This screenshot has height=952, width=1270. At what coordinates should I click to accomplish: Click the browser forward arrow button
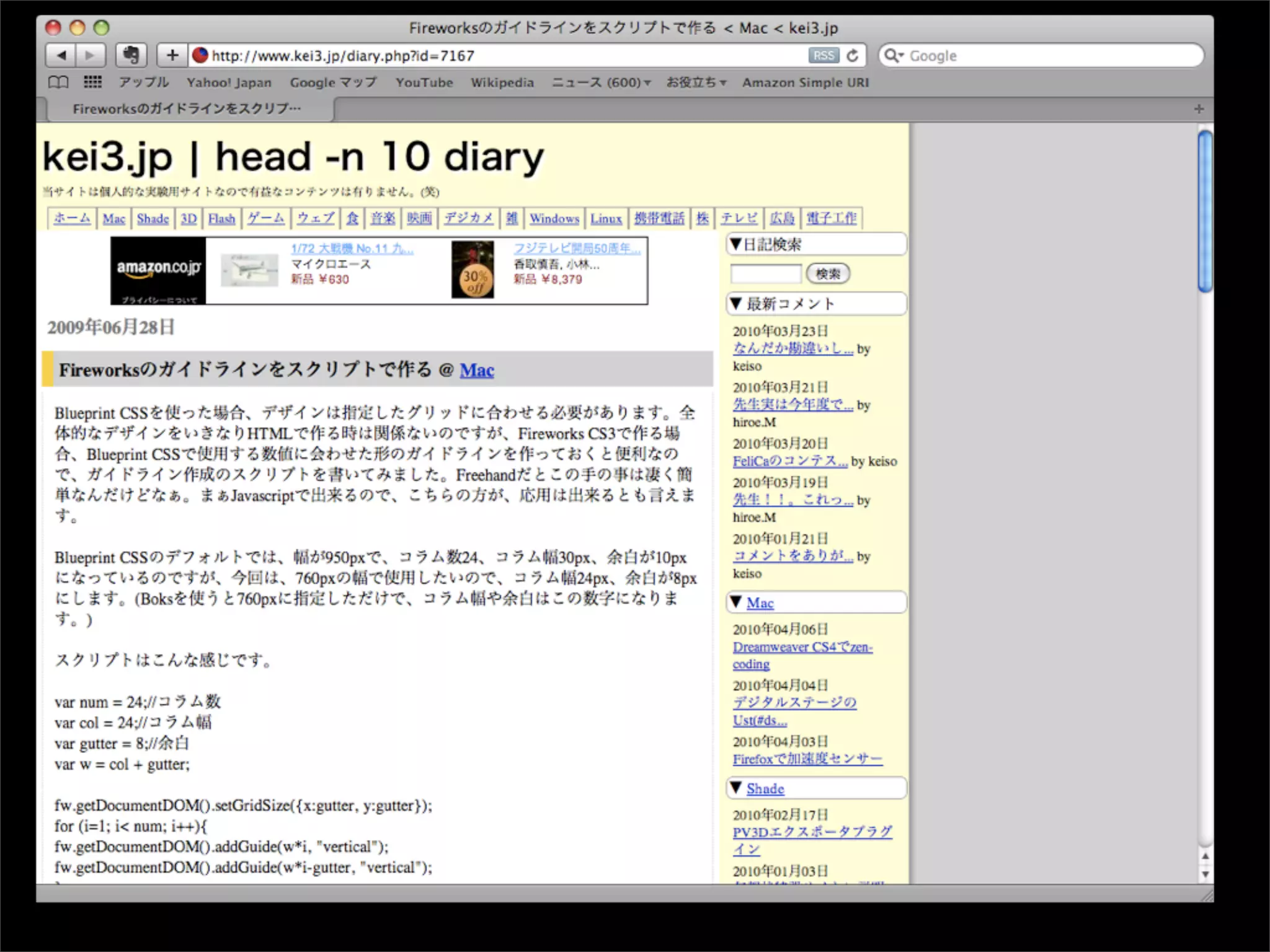(91, 56)
